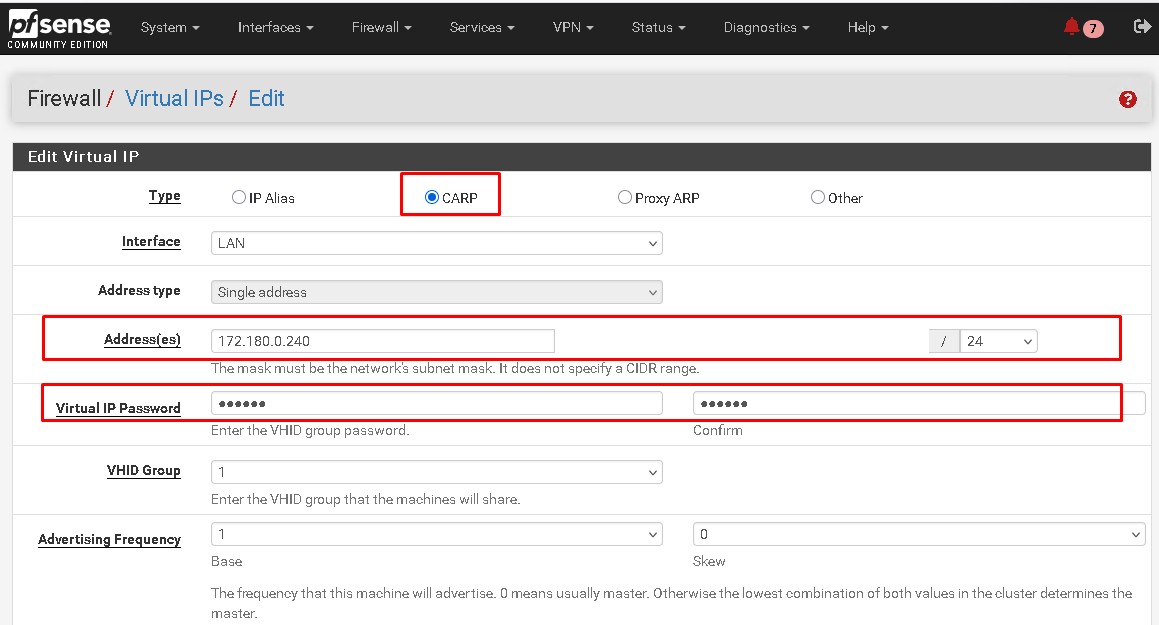This screenshot has height=625, width=1159.
Task: Open the Advertising Frequency Base dropdown
Action: [436, 535]
